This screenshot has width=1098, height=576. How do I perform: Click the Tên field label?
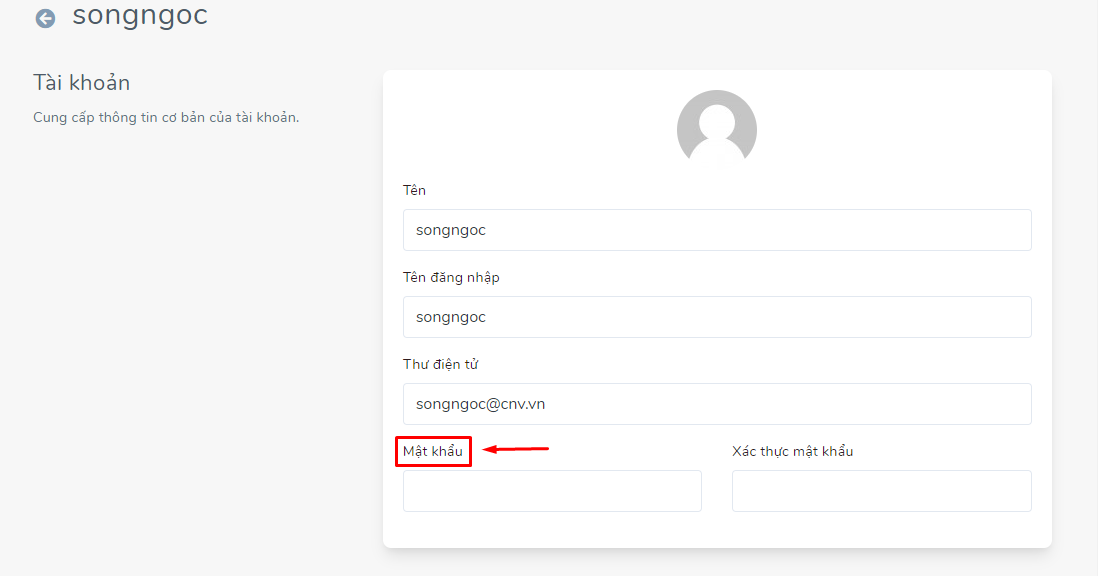(x=414, y=190)
